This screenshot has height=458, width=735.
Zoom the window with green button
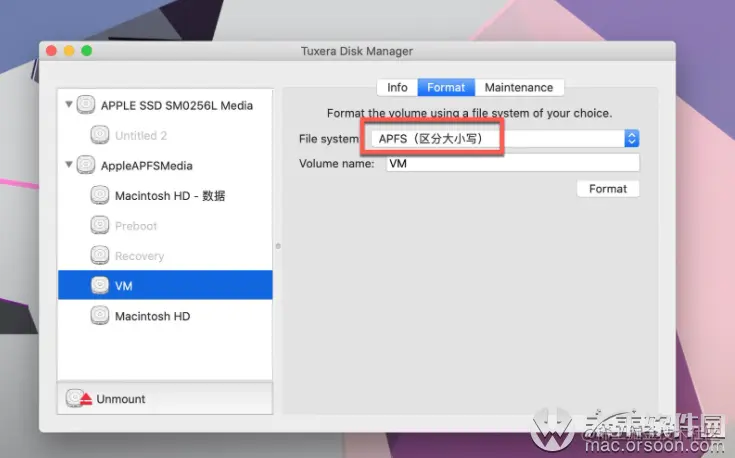pyautogui.click(x=87, y=51)
